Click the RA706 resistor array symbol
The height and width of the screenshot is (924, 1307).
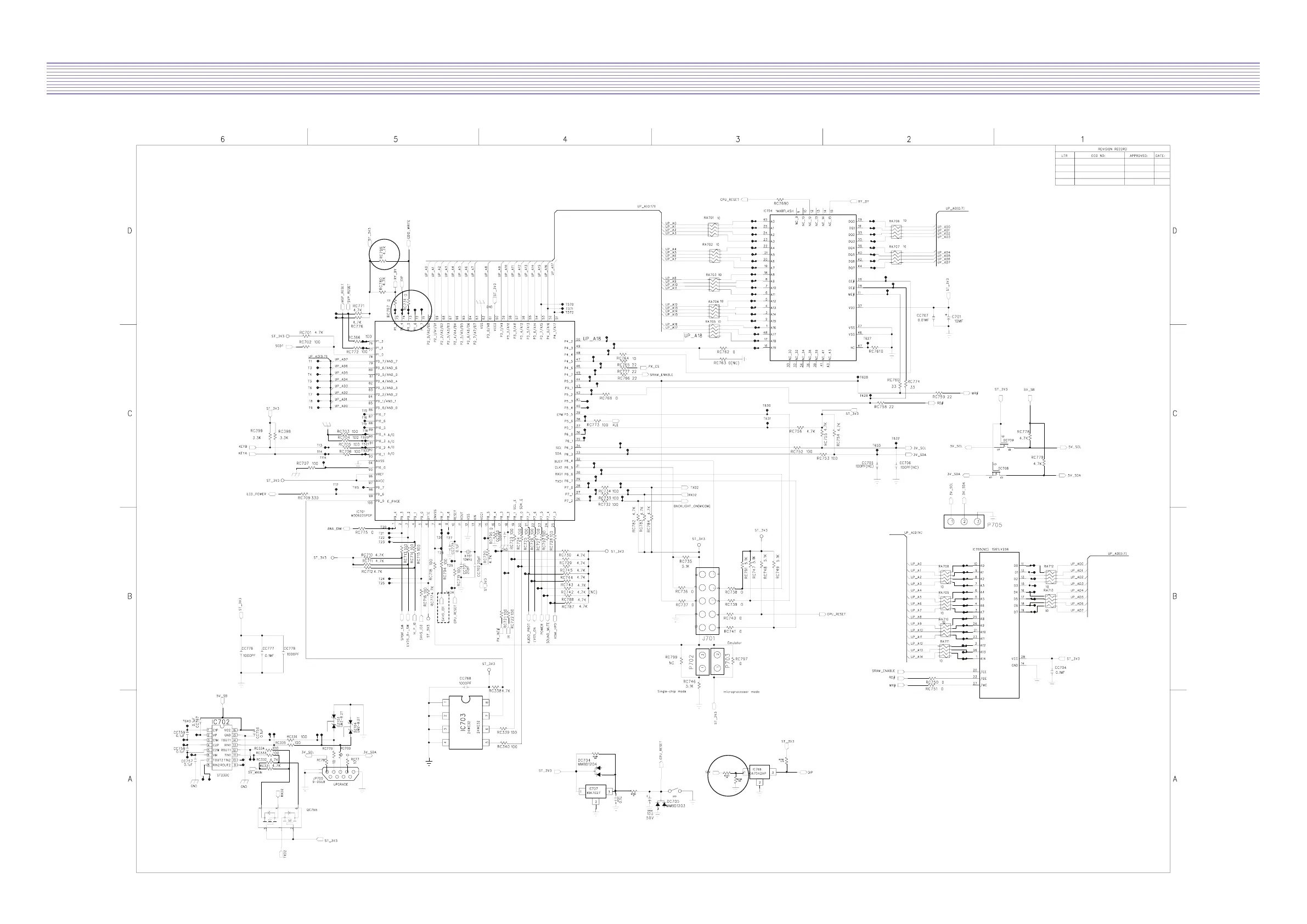pyautogui.click(x=895, y=232)
